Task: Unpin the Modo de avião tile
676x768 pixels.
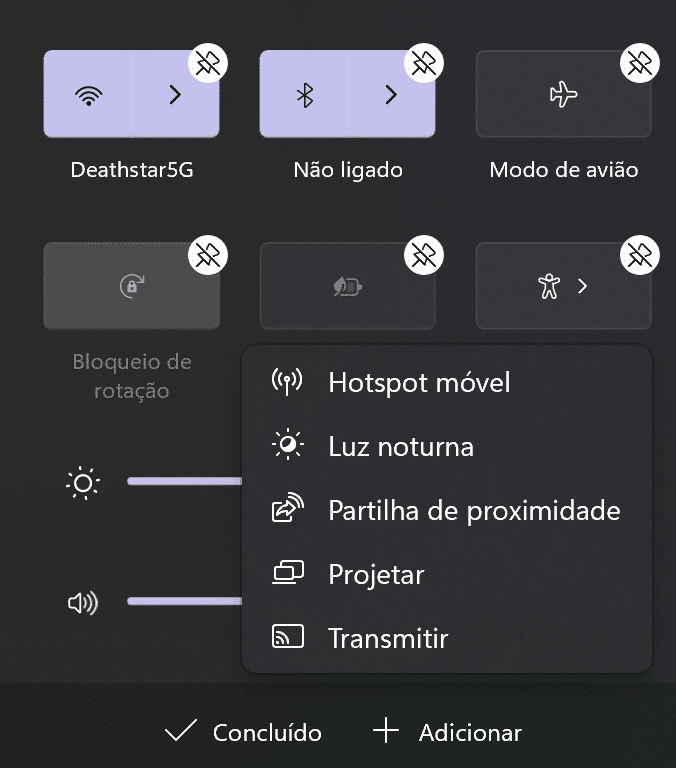Action: [639, 64]
